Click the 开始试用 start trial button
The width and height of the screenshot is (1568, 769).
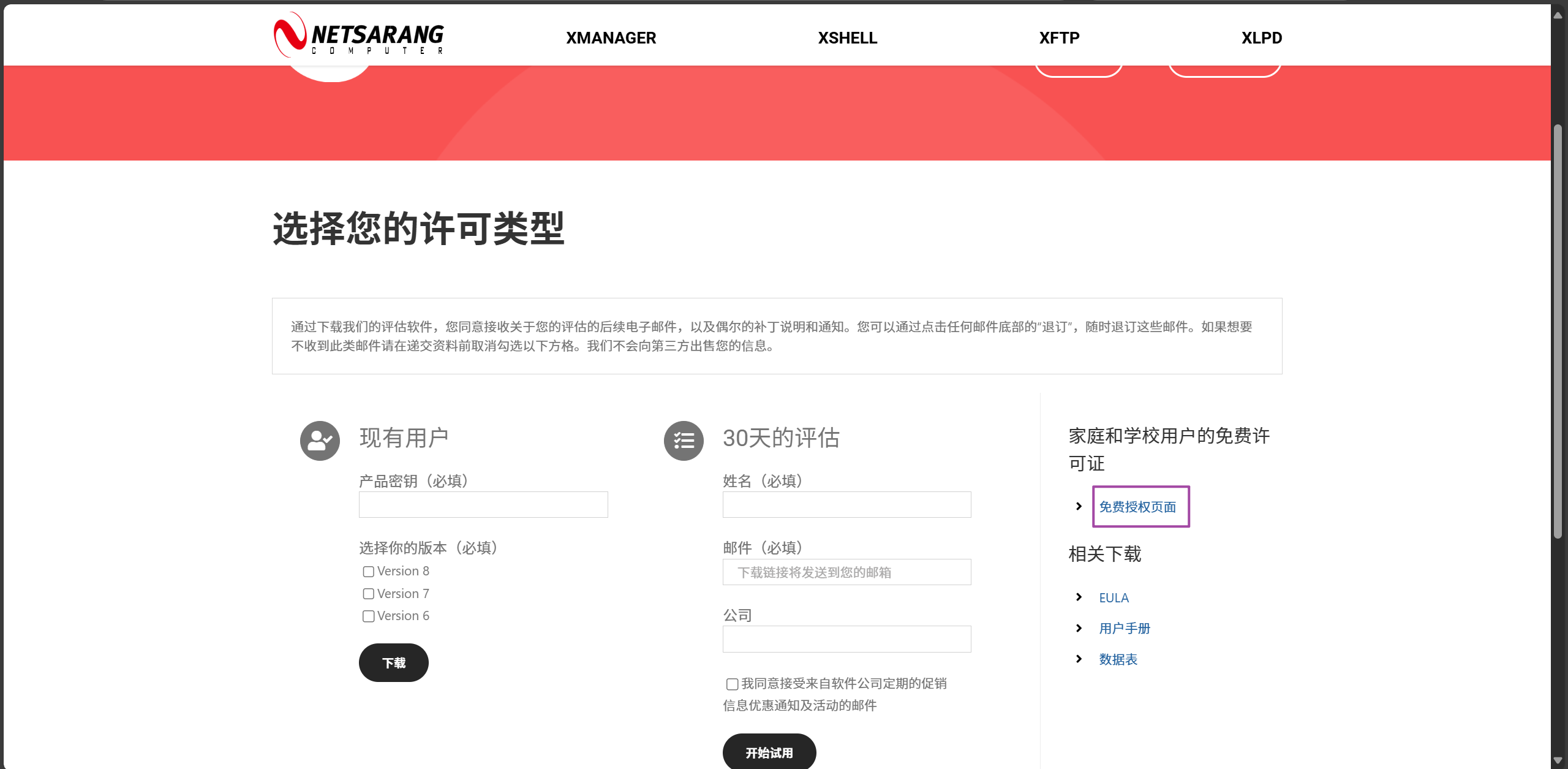point(769,752)
